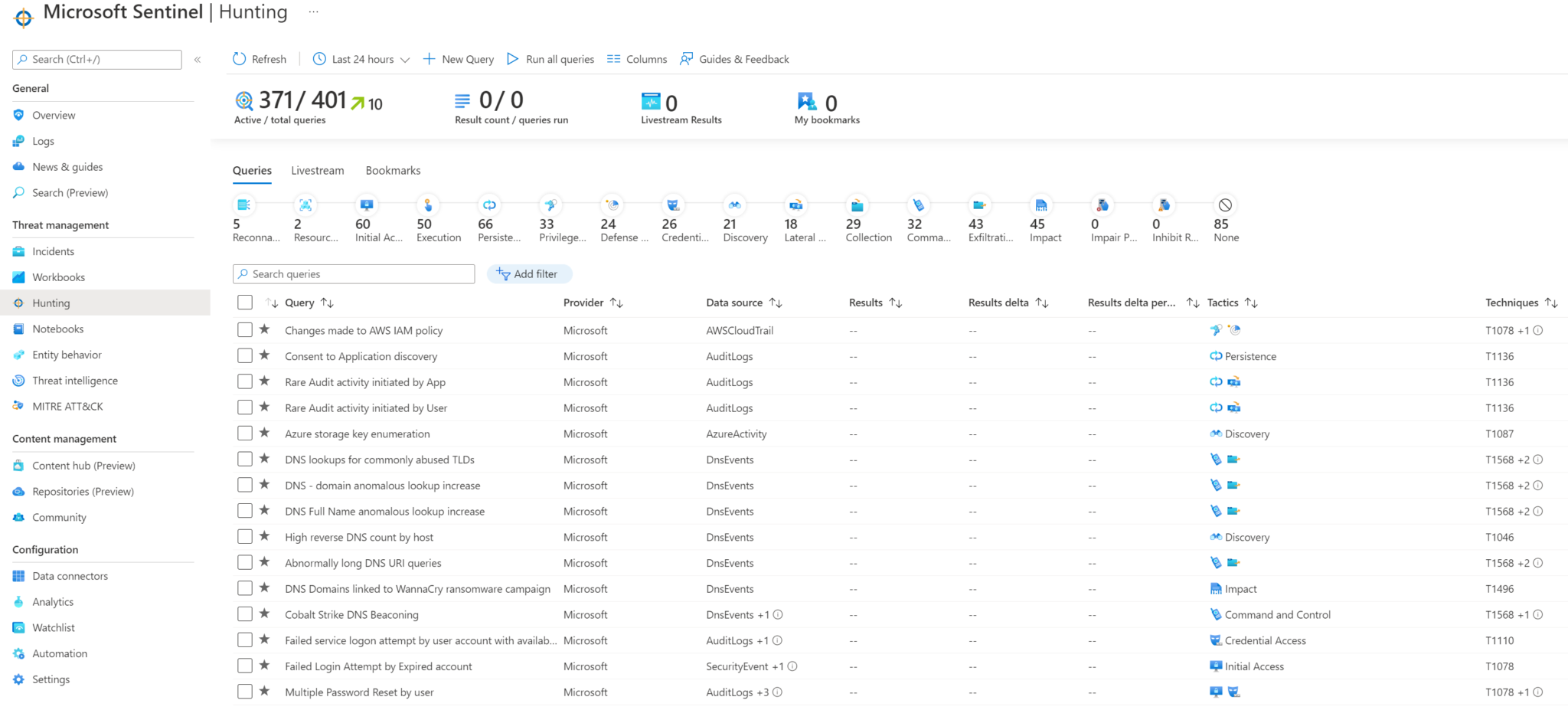Filter queries by the Impact tactic icon
This screenshot has height=710, width=1568.
tap(1040, 205)
